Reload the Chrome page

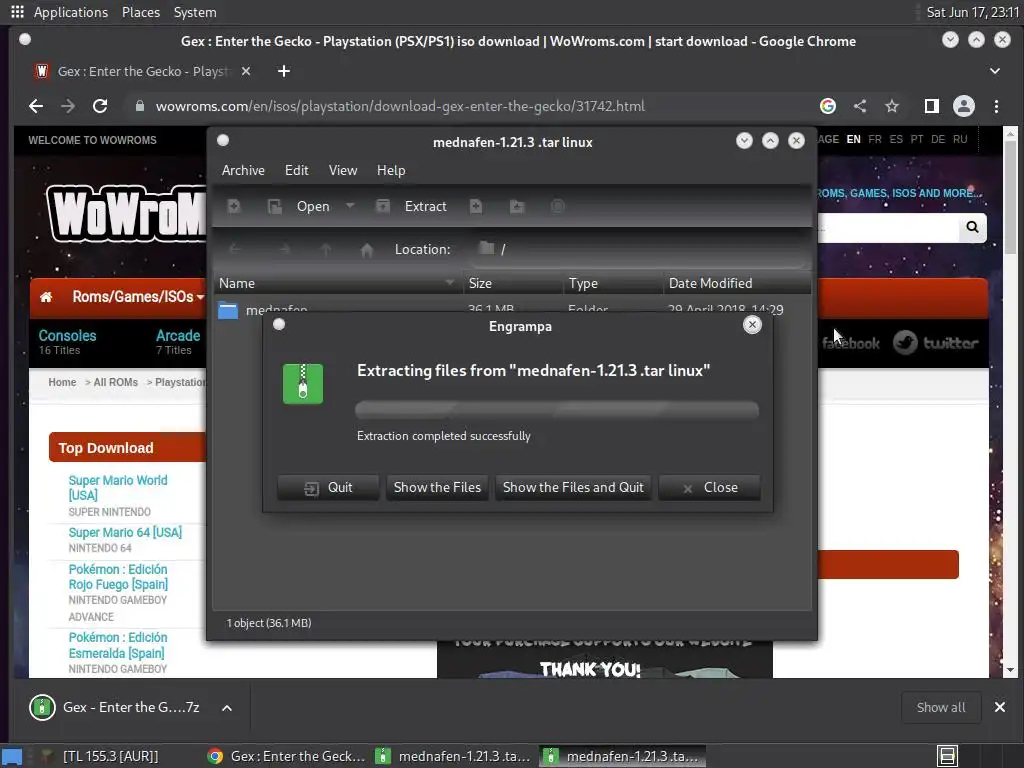[x=99, y=106]
